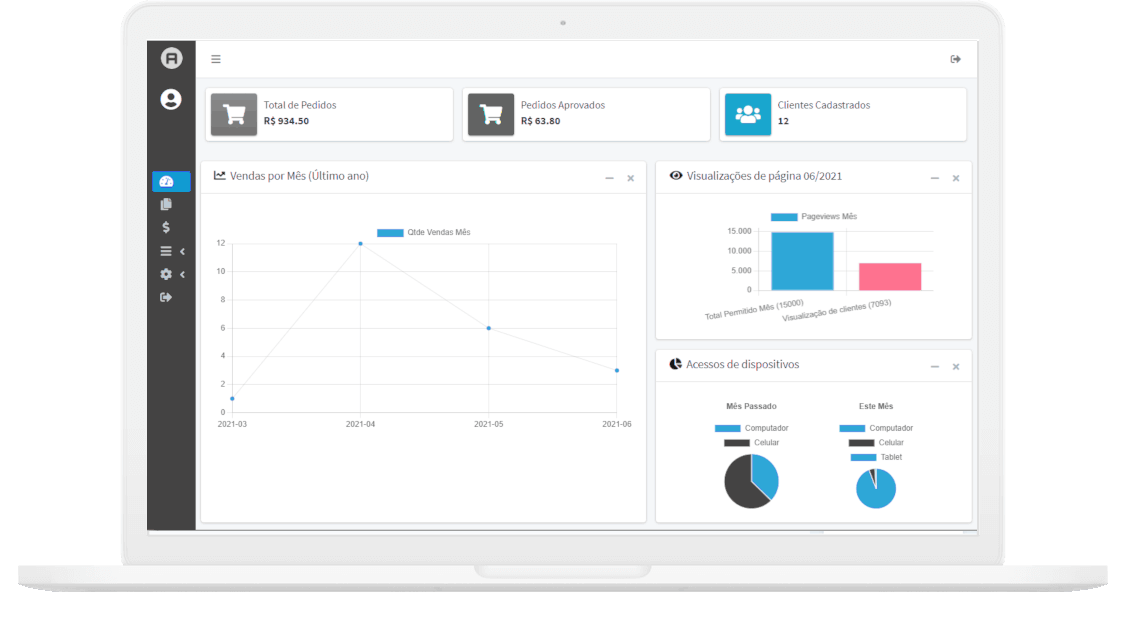Click the 2021-03 data point on sales chart
Screen dimensions: 1126x630
pos(232,399)
